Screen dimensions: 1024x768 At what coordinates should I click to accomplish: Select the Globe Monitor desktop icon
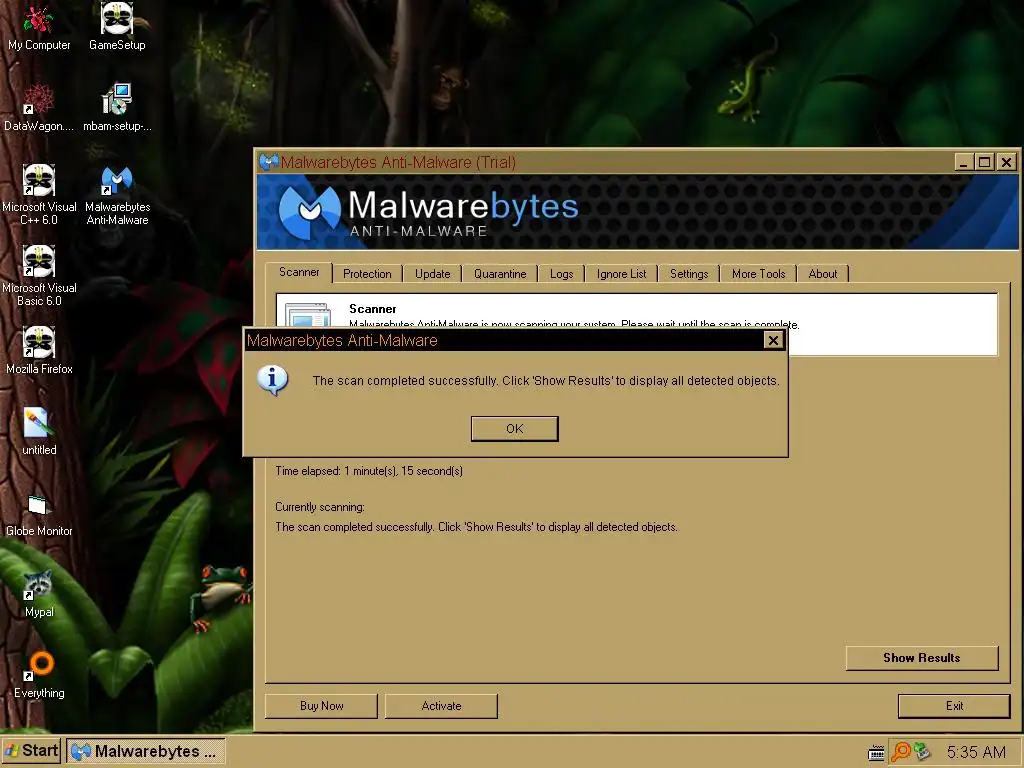(x=39, y=513)
